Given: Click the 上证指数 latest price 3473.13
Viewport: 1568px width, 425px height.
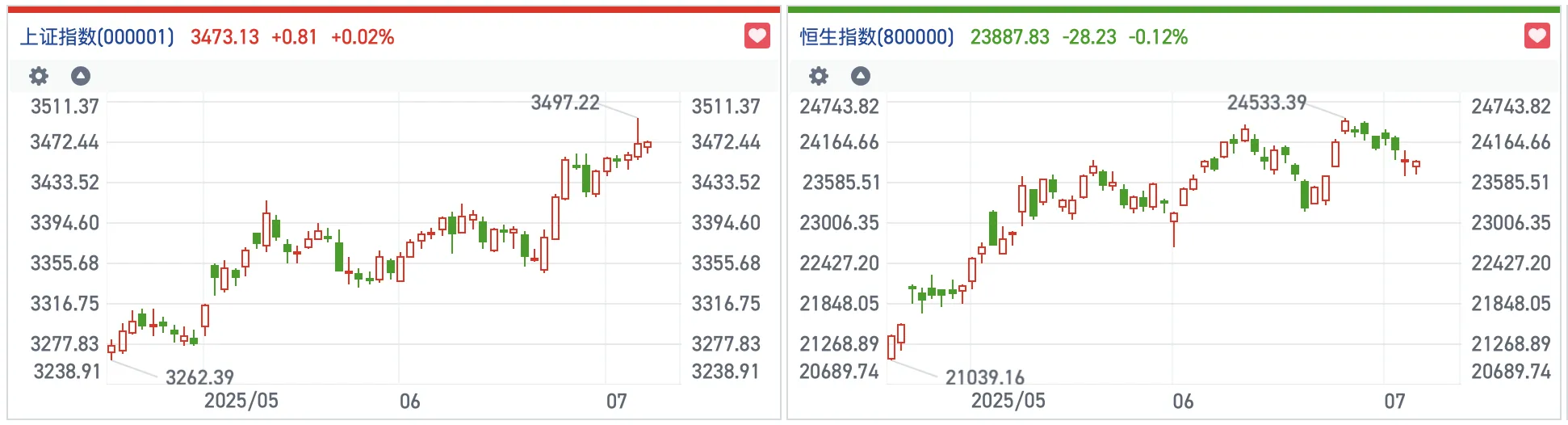Looking at the screenshot, I should tap(224, 37).
